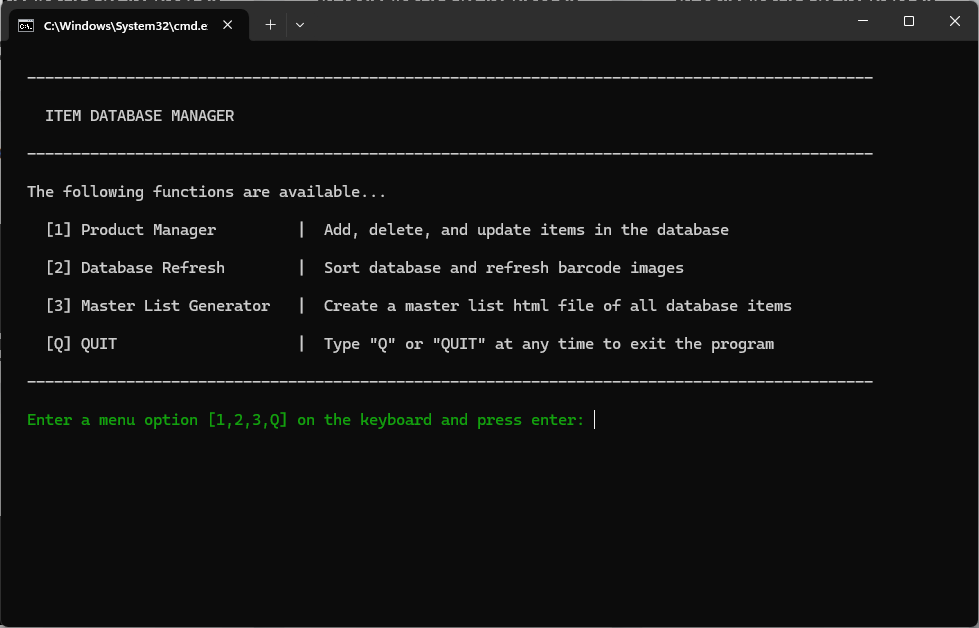979x628 pixels.
Task: Minimize the terminal window
Action: [862, 21]
